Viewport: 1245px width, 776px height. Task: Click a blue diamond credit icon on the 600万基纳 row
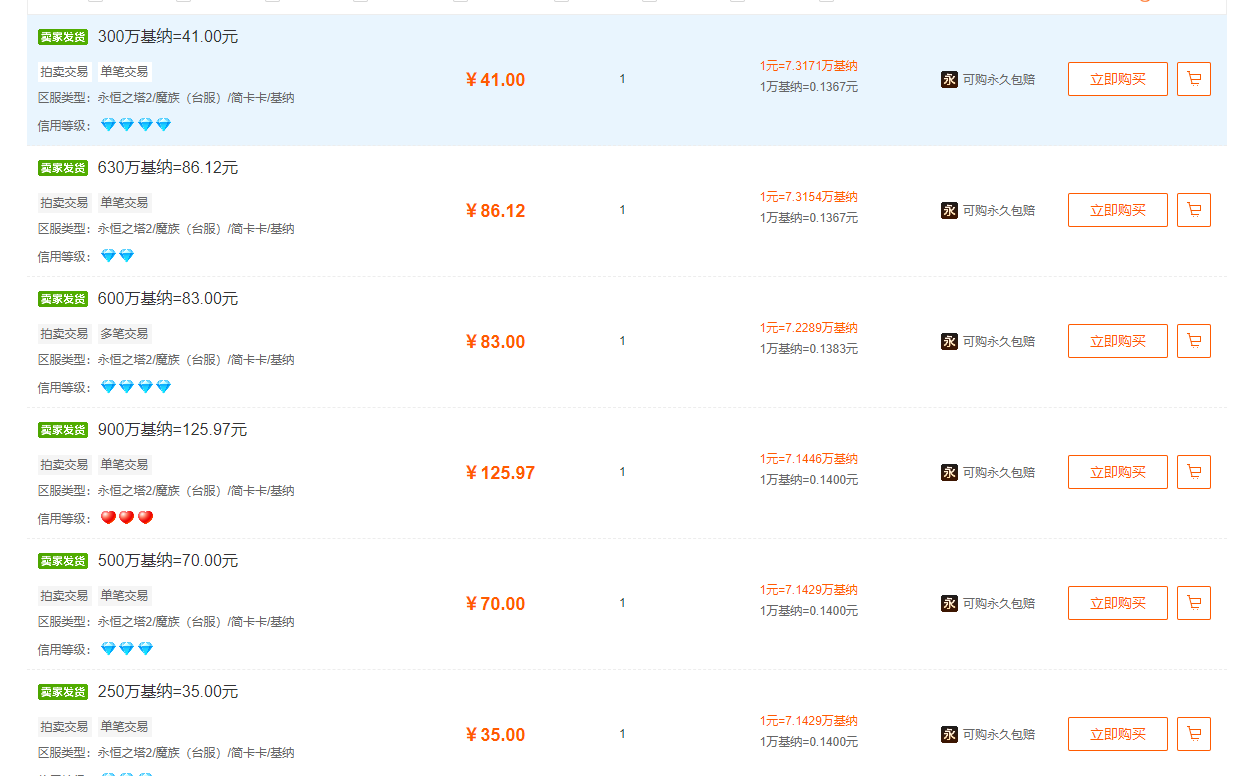pyautogui.click(x=108, y=386)
